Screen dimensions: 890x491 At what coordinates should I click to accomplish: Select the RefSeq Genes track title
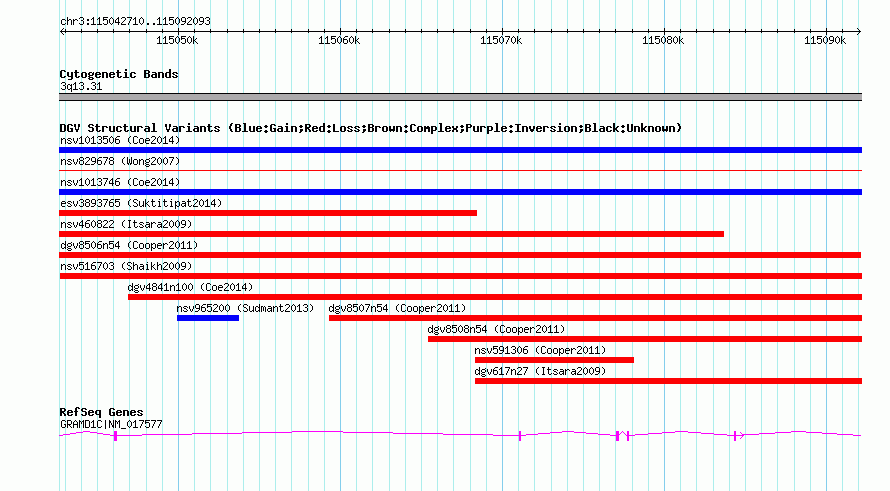pyautogui.click(x=101, y=412)
